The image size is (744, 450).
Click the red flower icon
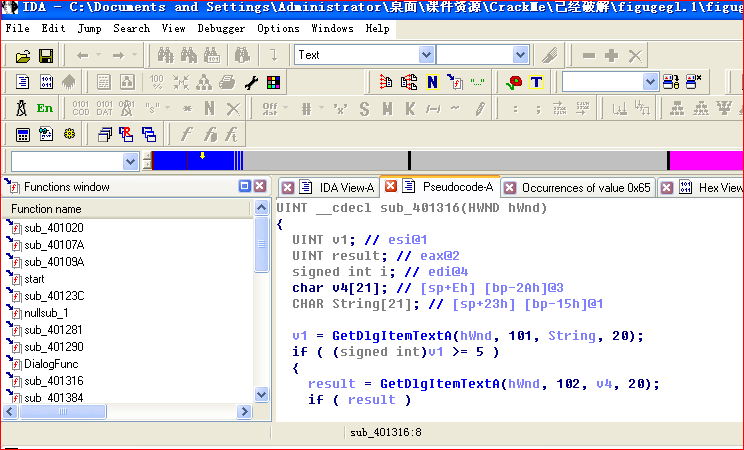514,82
